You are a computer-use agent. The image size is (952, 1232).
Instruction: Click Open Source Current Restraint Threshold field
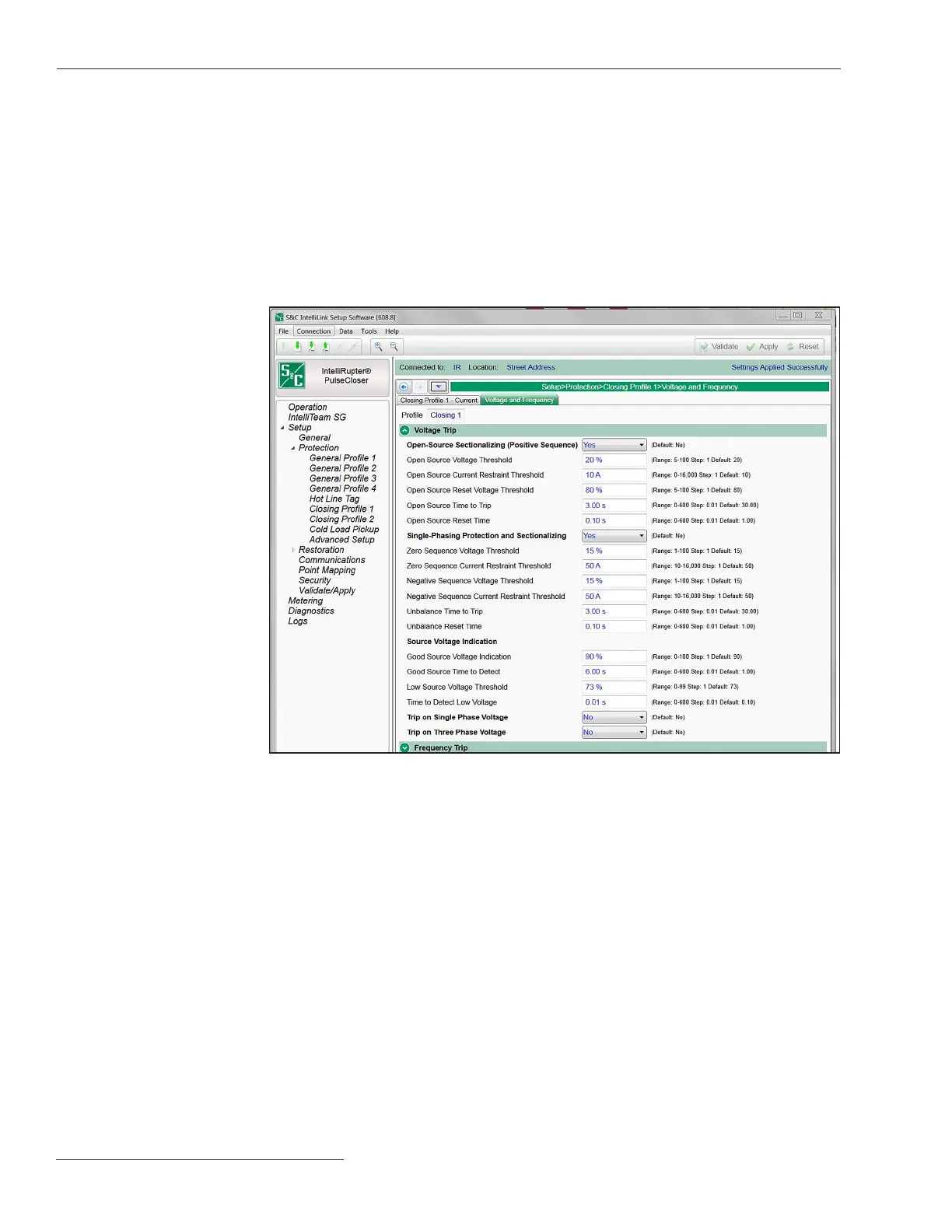[614, 475]
